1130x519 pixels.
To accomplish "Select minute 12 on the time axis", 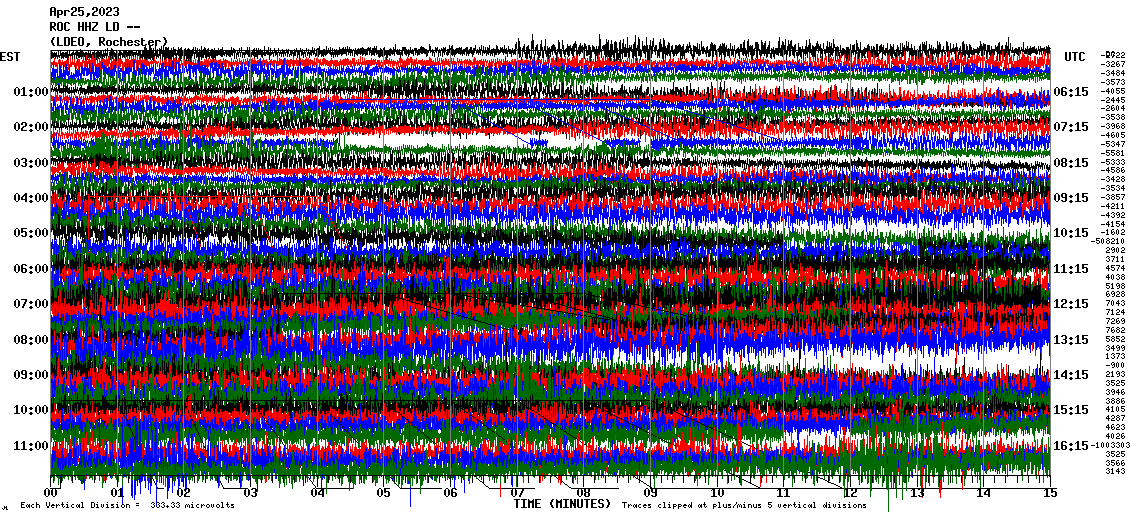I will pyautogui.click(x=850, y=493).
